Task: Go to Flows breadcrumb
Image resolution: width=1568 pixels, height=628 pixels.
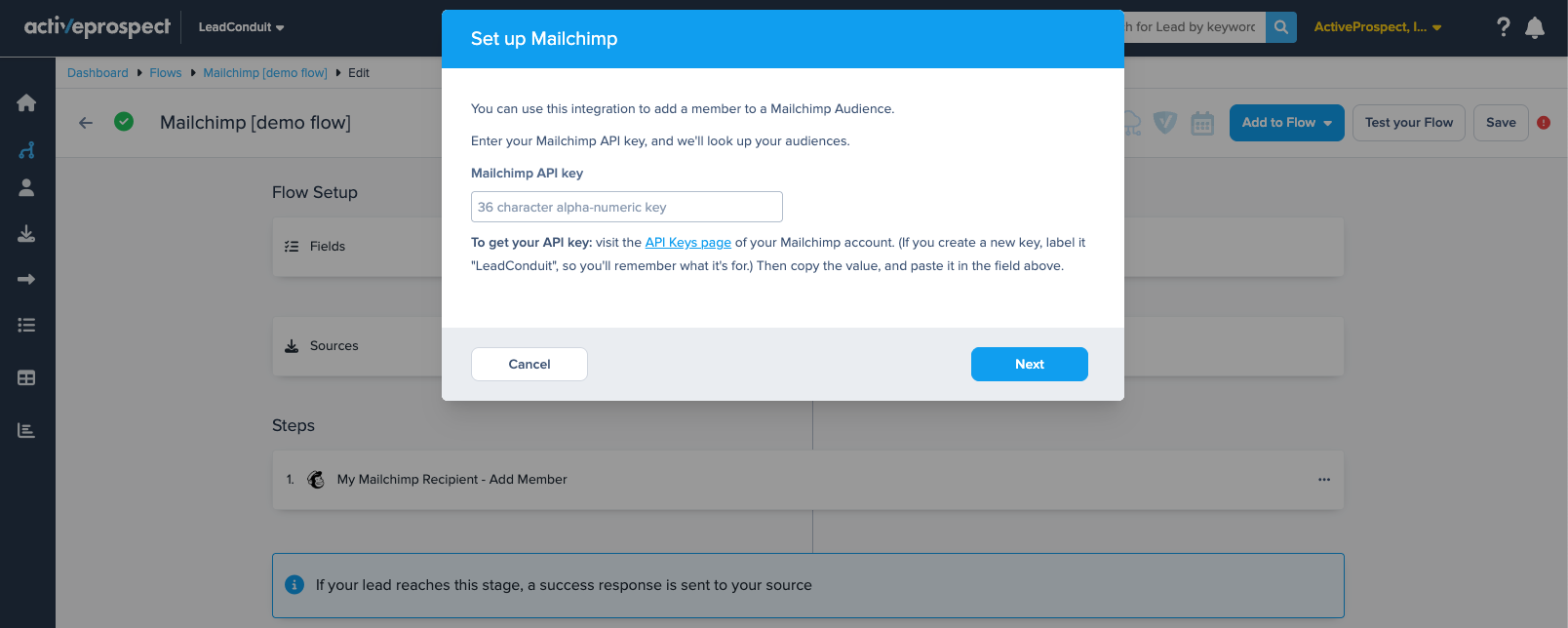Action: [166, 73]
